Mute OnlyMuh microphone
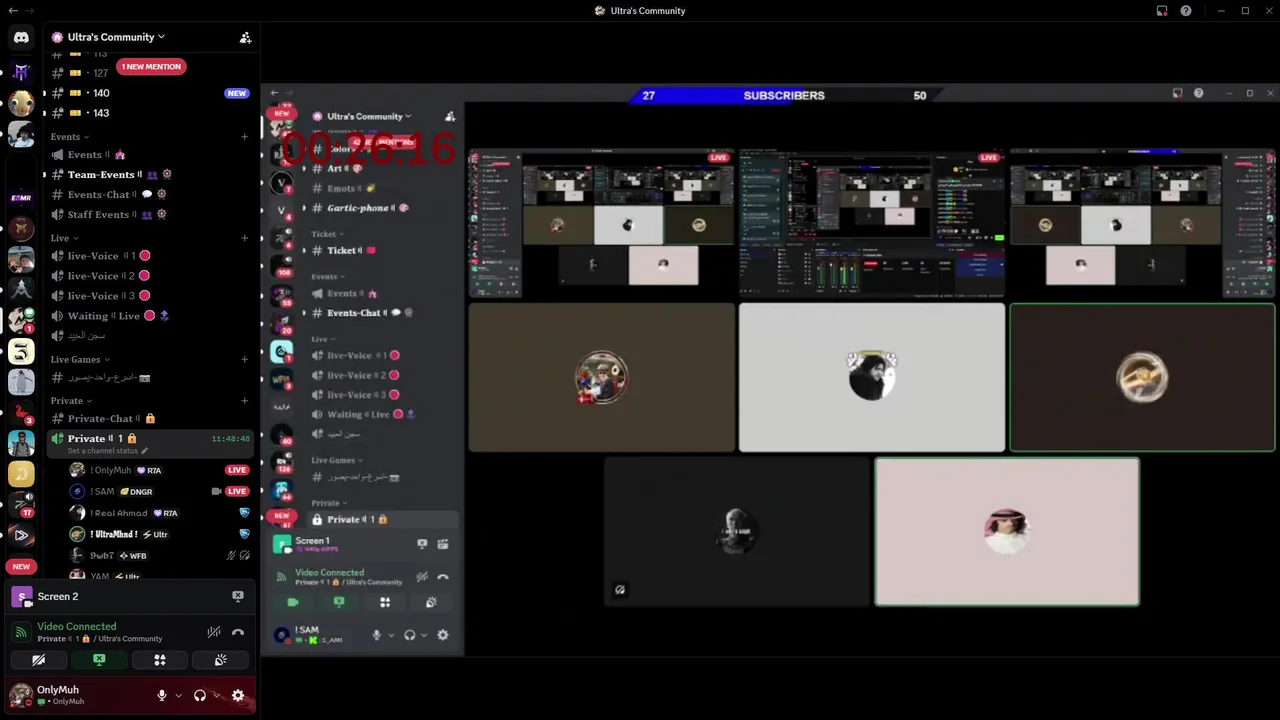The image size is (1280, 720). (162, 695)
